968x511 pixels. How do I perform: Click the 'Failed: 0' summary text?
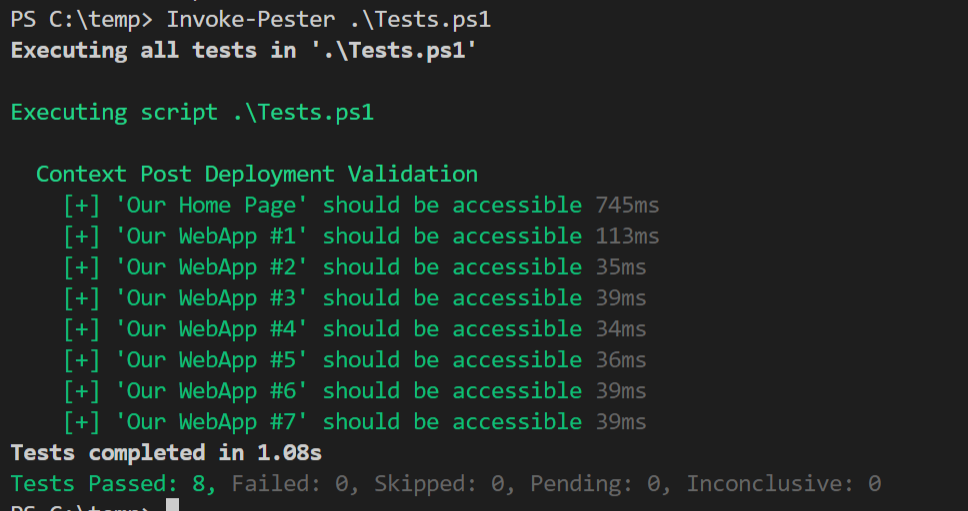pos(295,483)
